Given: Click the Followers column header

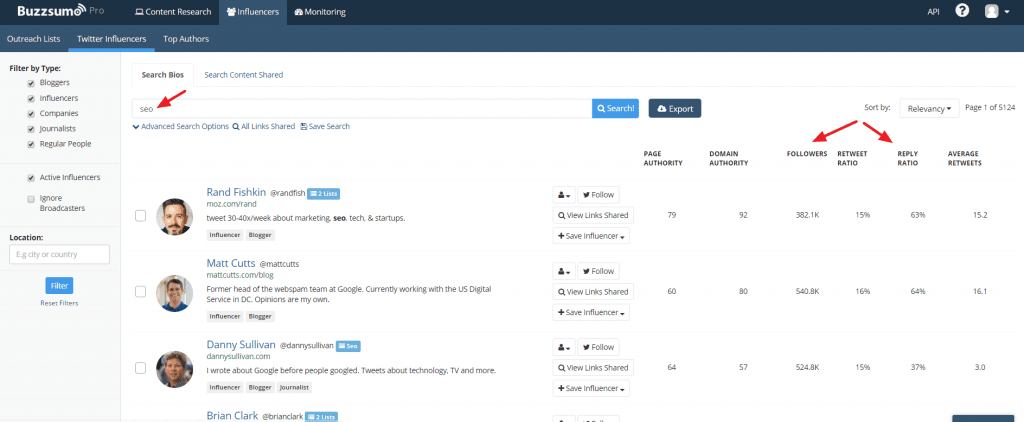Looking at the screenshot, I should click(807, 154).
